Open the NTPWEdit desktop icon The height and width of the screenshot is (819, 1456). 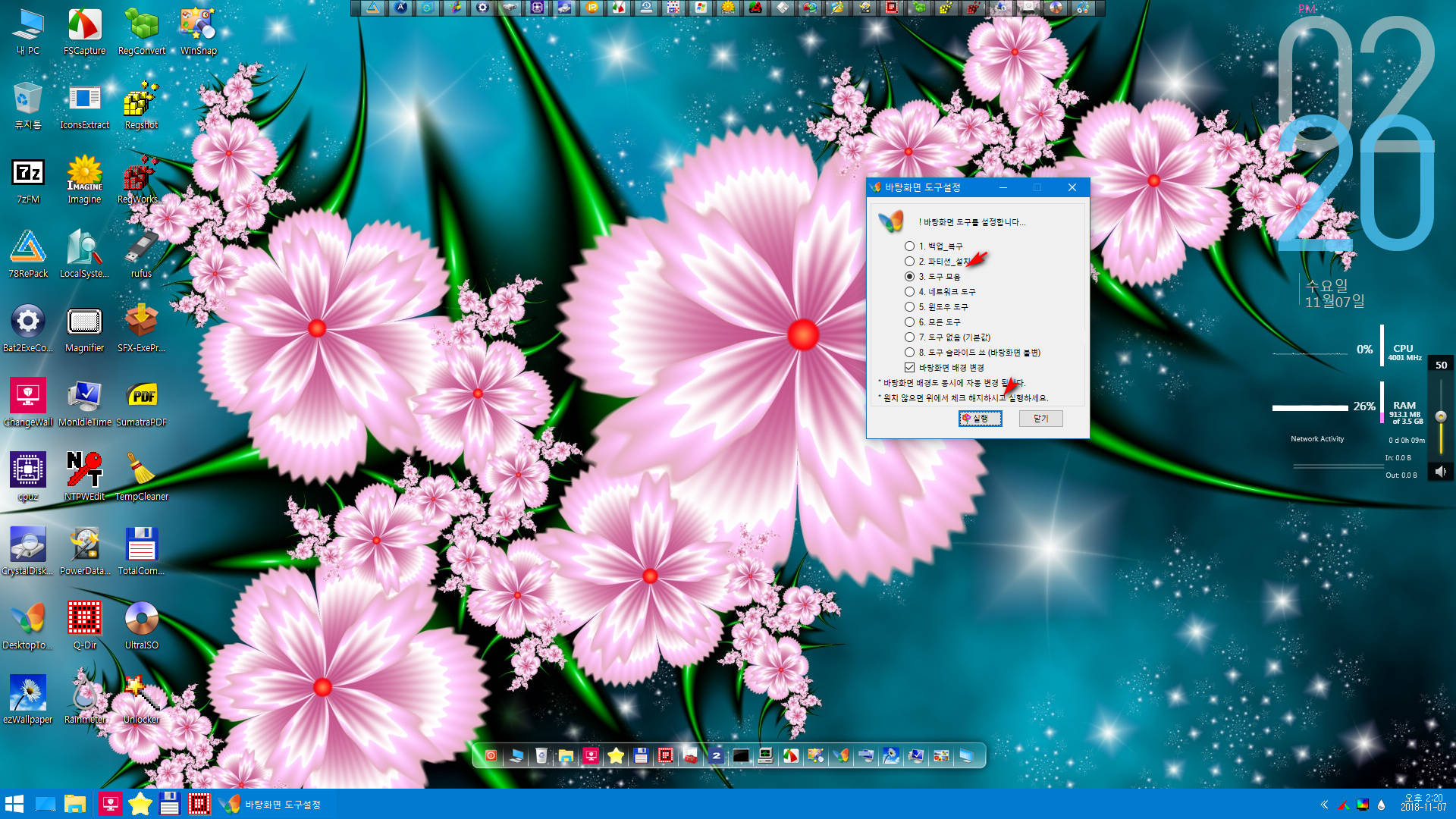84,478
